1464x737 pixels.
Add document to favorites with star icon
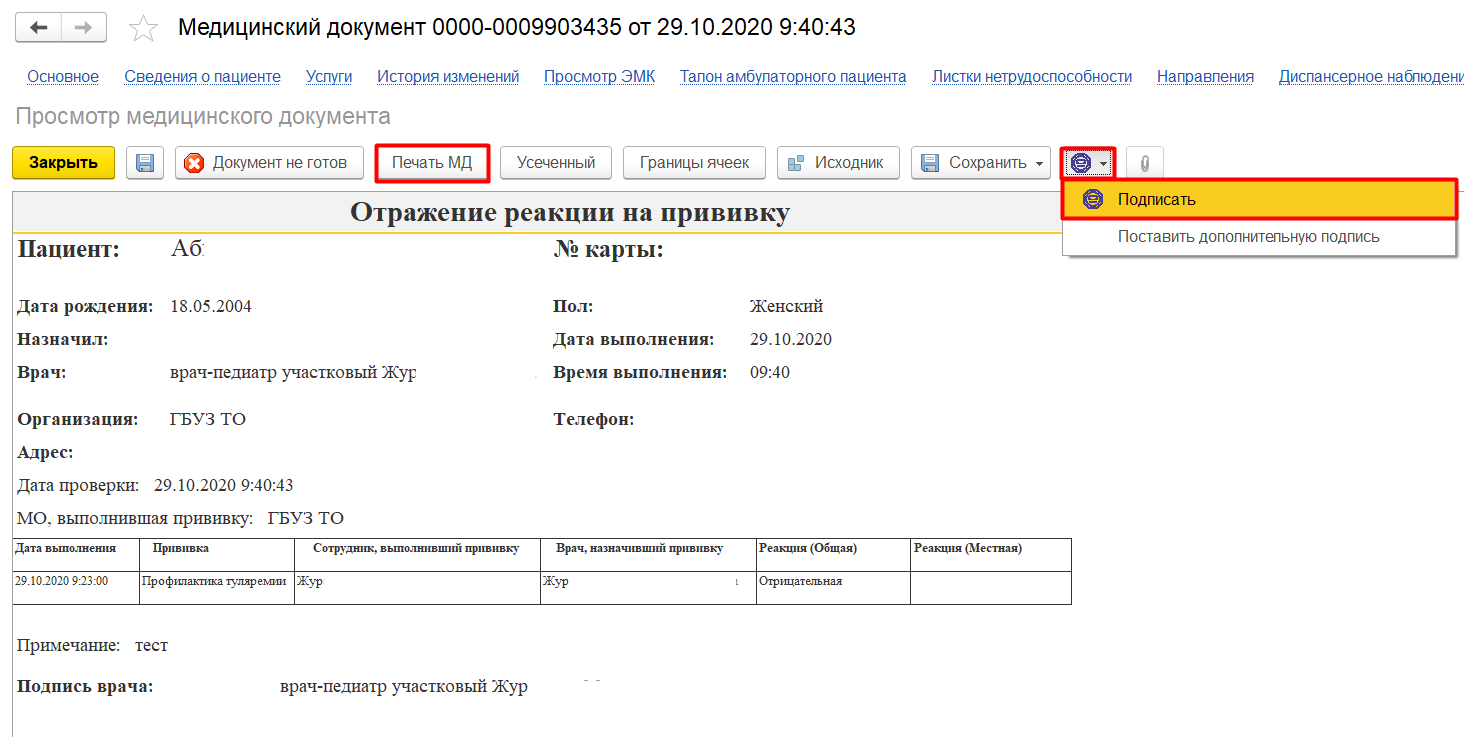144,28
